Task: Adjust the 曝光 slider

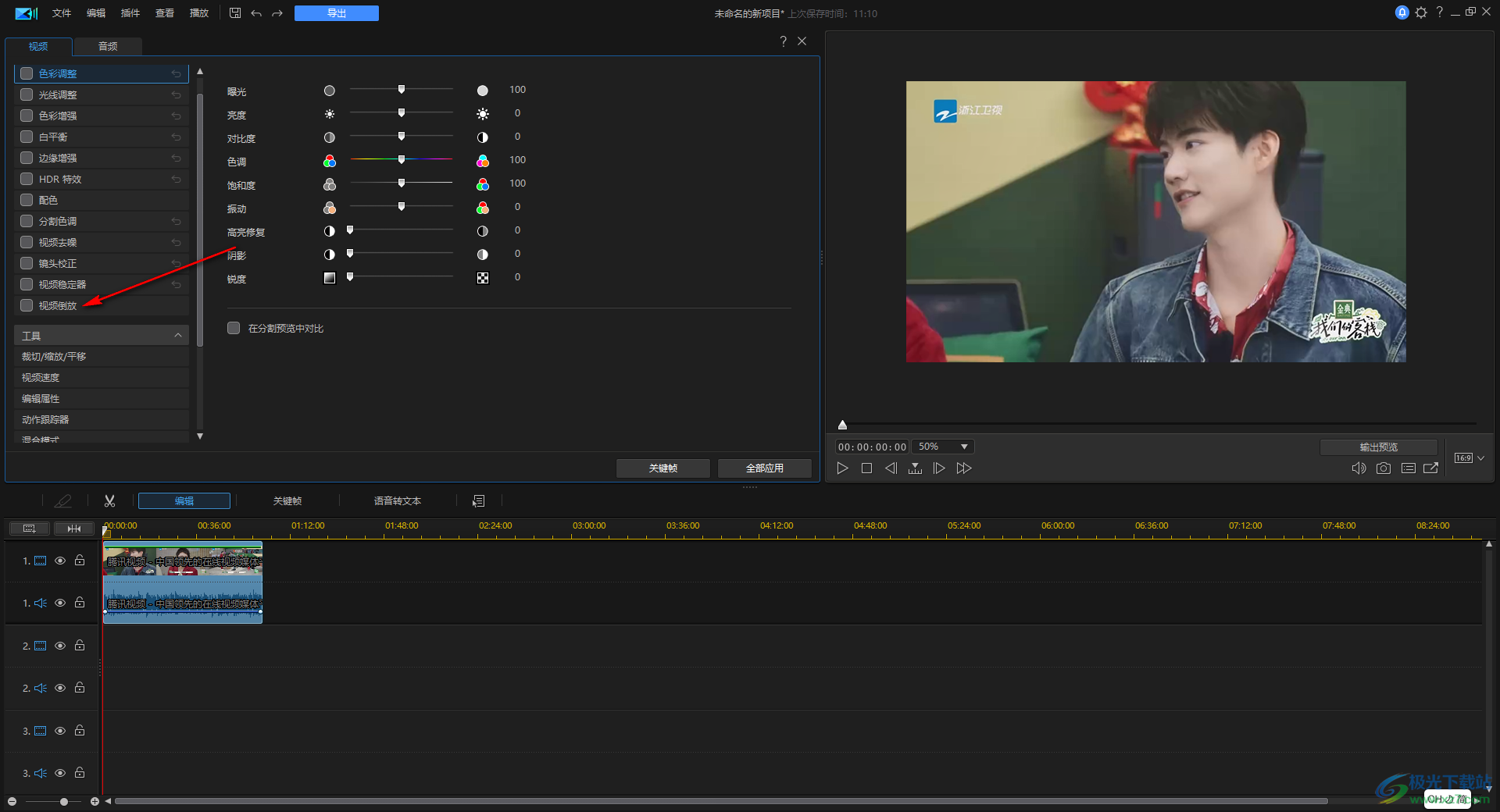Action: (402, 90)
